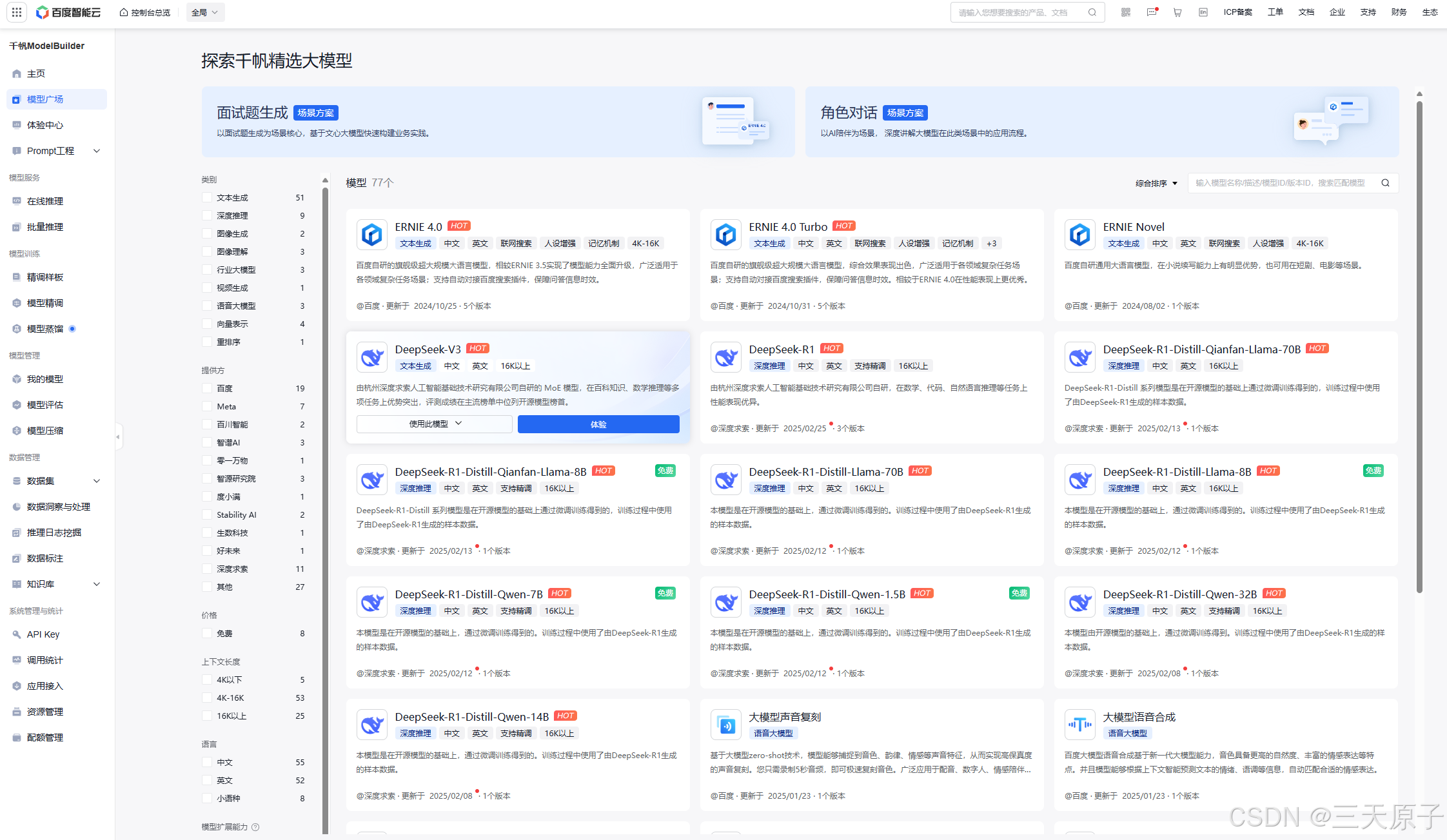
Task: Check the 图像生成 category filter
Action: pos(207,234)
